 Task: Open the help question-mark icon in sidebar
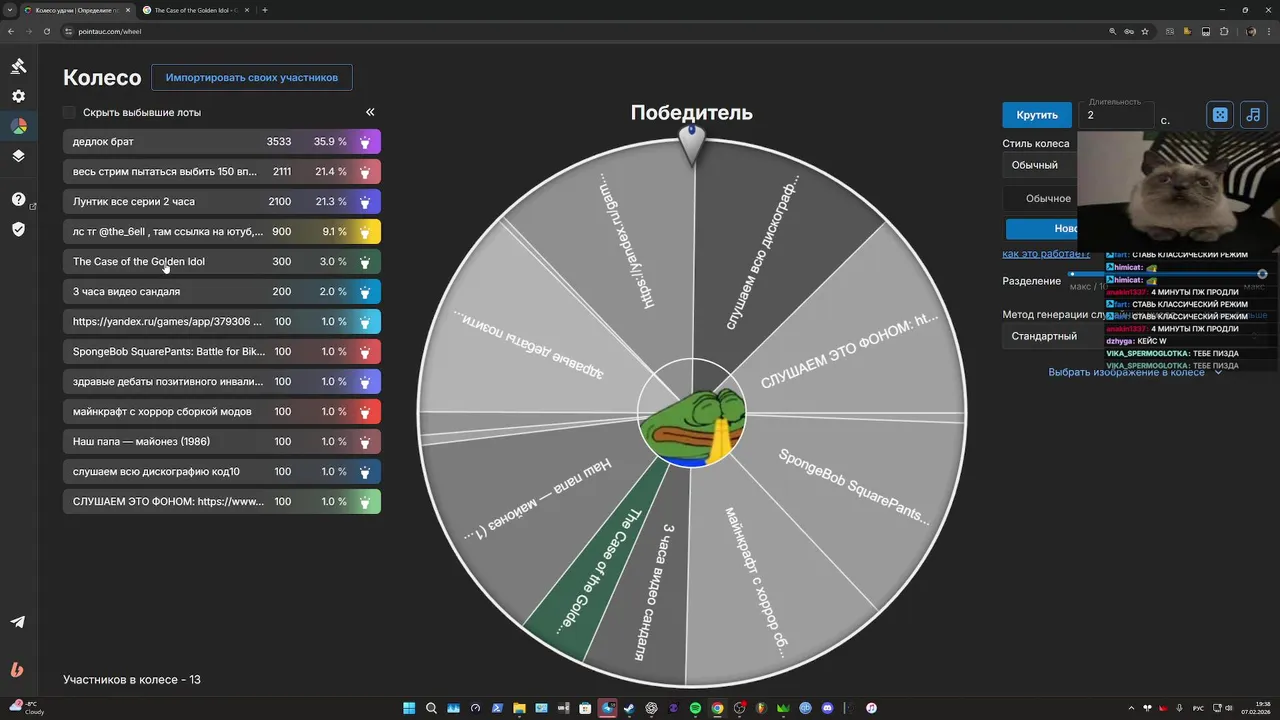18,199
